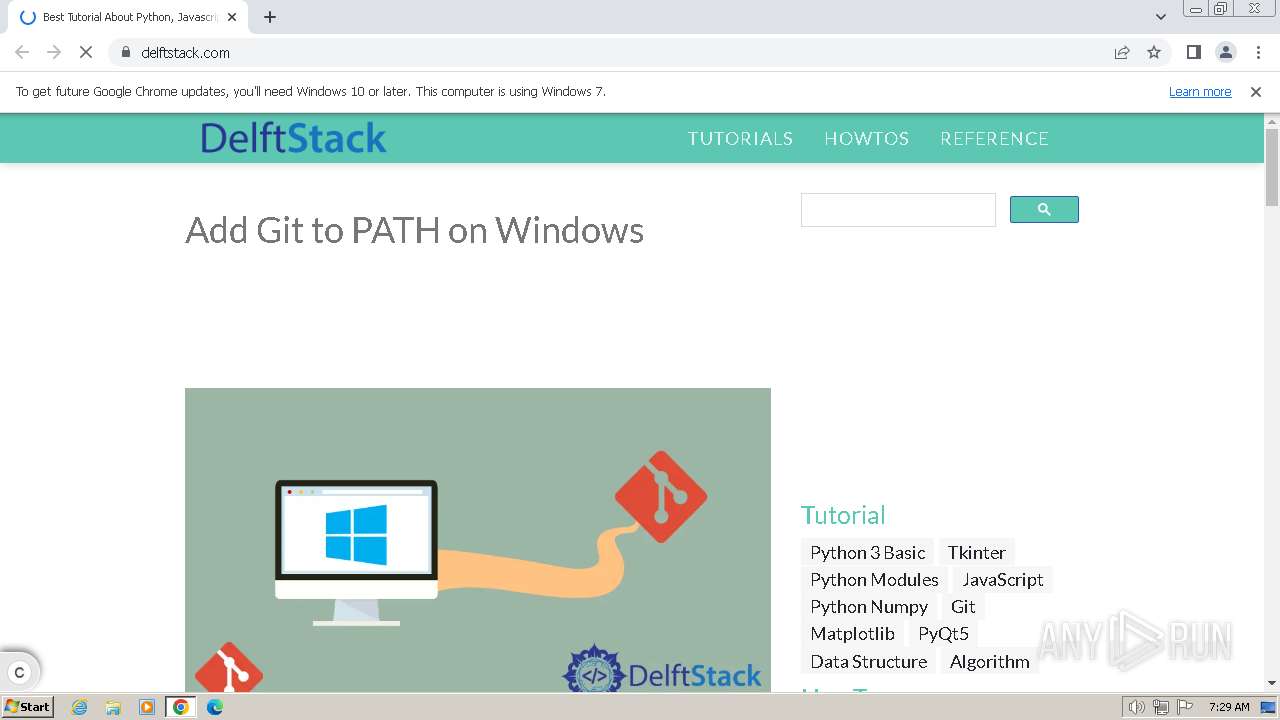Open Python 3 Basic tutorial
This screenshot has width=1280, height=720.
coord(867,553)
